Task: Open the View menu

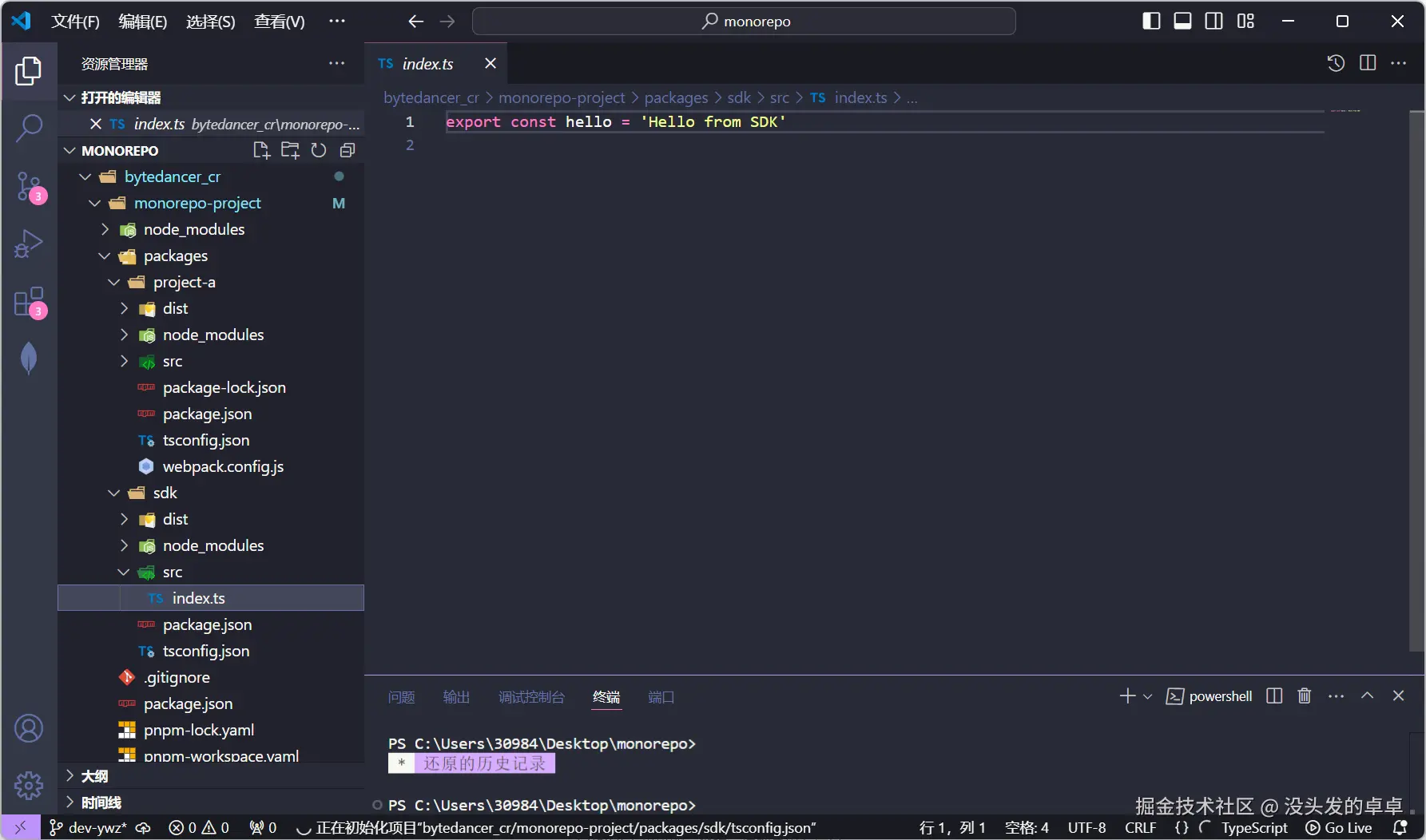Action: (280, 22)
